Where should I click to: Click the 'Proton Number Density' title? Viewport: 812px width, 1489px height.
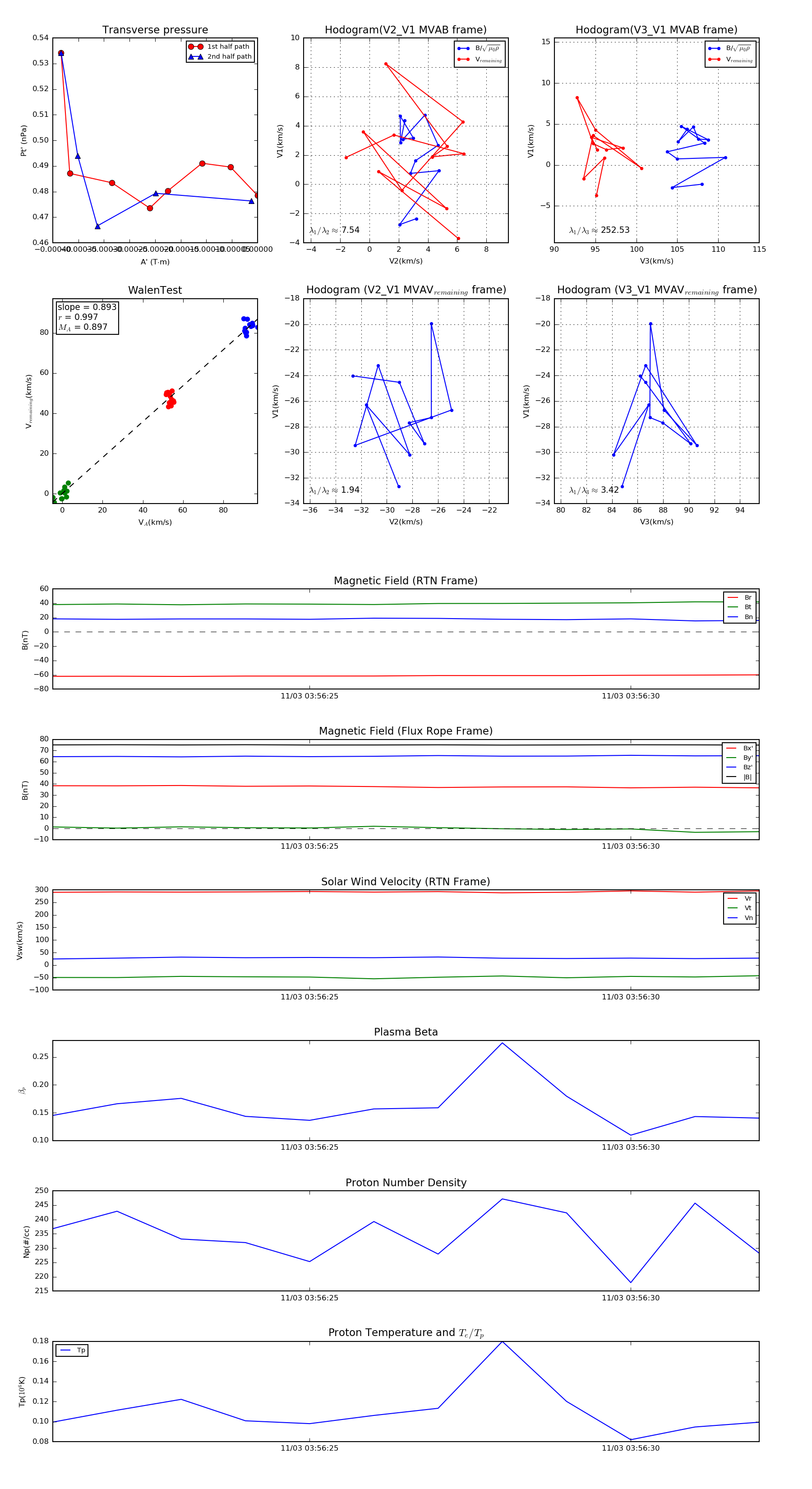pyautogui.click(x=406, y=1183)
